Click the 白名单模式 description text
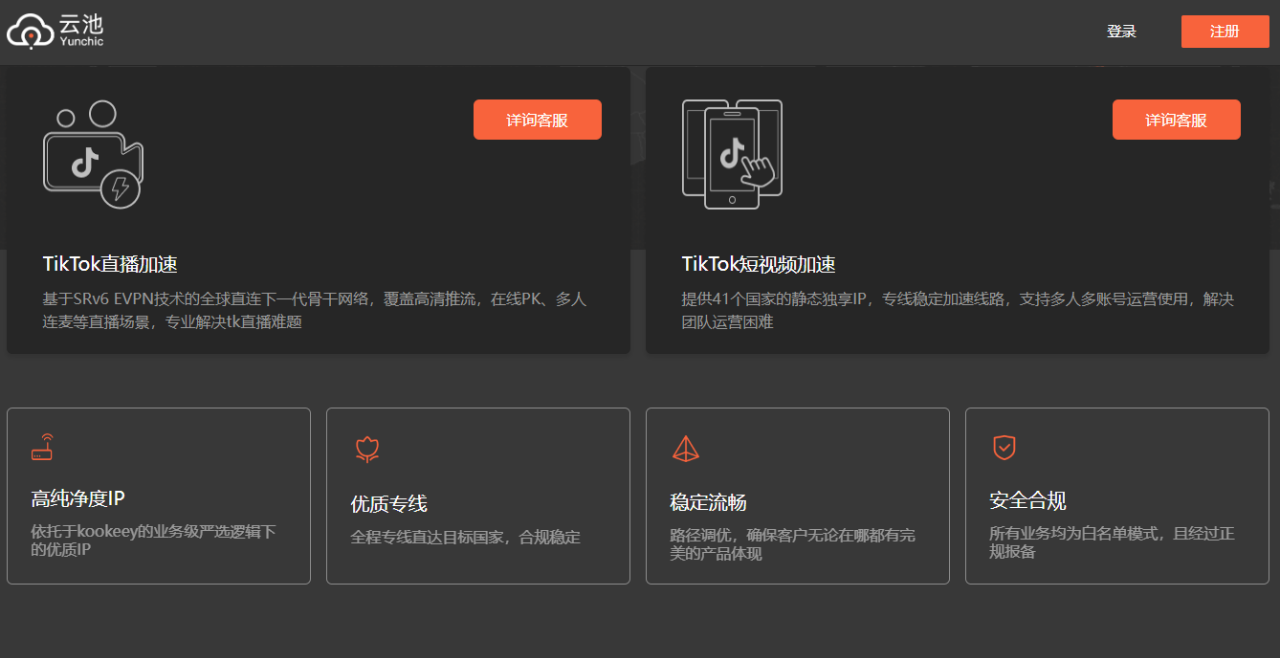 [1111, 542]
